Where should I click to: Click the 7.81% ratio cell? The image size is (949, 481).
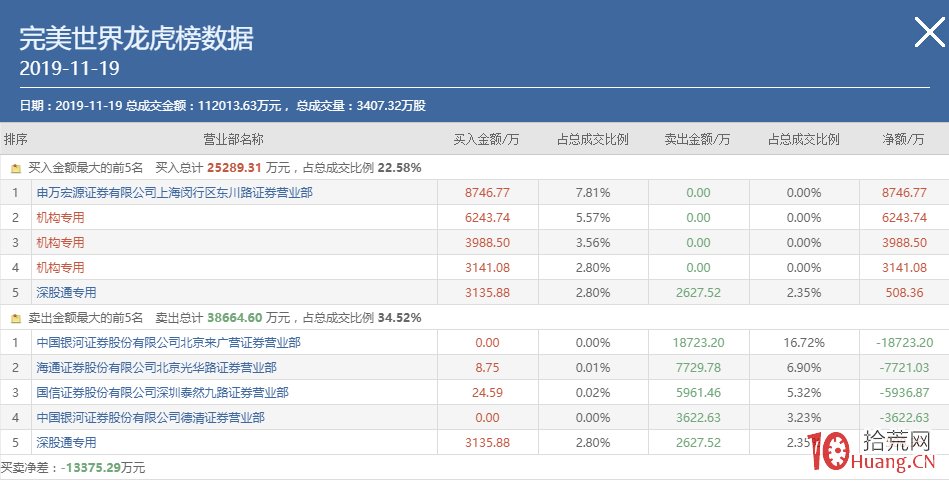point(593,192)
